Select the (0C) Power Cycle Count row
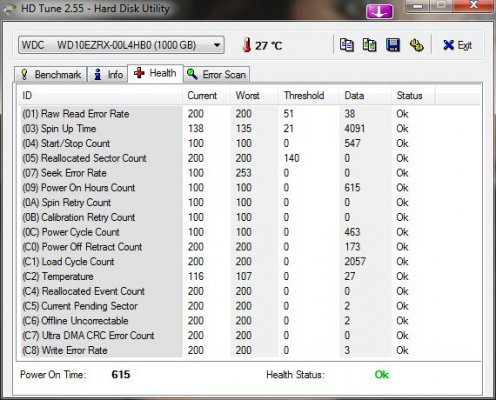The width and height of the screenshot is (496, 400). (x=228, y=232)
